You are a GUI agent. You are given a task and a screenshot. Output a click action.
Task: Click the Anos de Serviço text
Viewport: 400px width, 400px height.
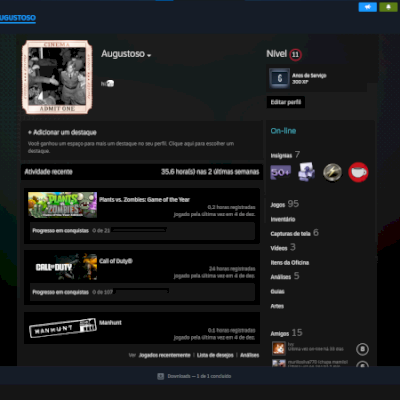309,76
